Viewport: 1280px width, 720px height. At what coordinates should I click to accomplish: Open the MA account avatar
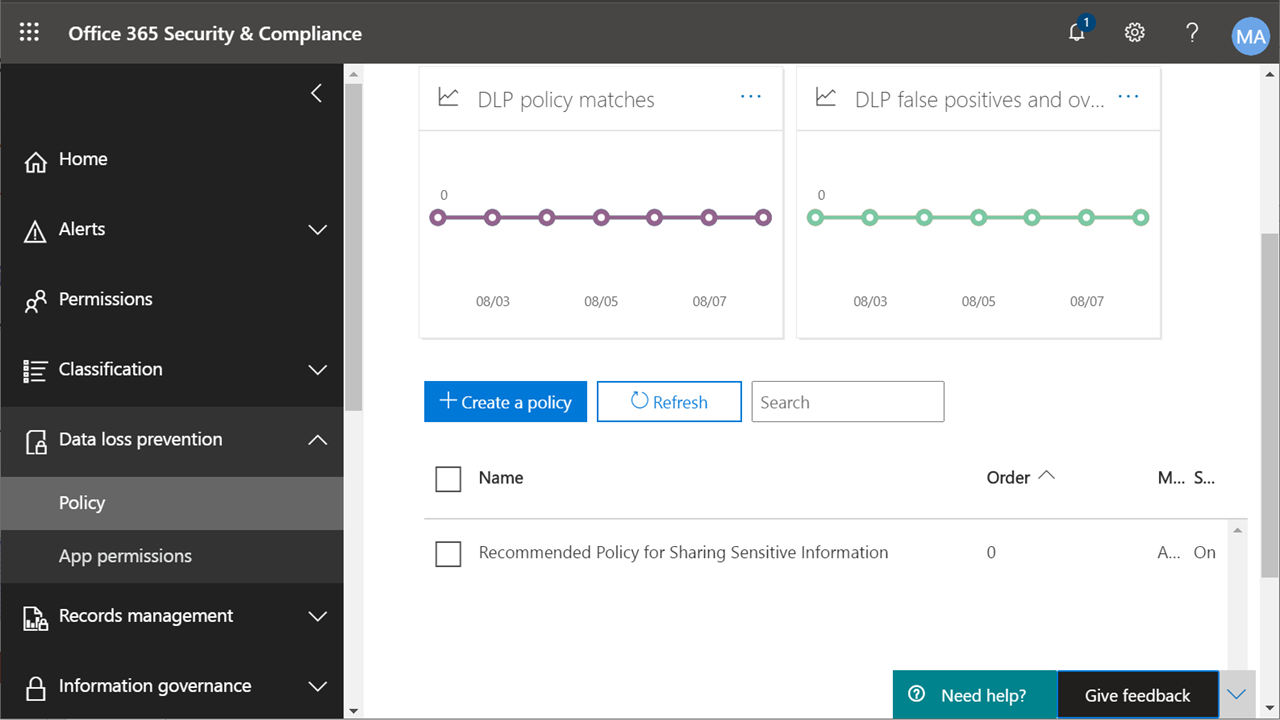pos(1250,37)
